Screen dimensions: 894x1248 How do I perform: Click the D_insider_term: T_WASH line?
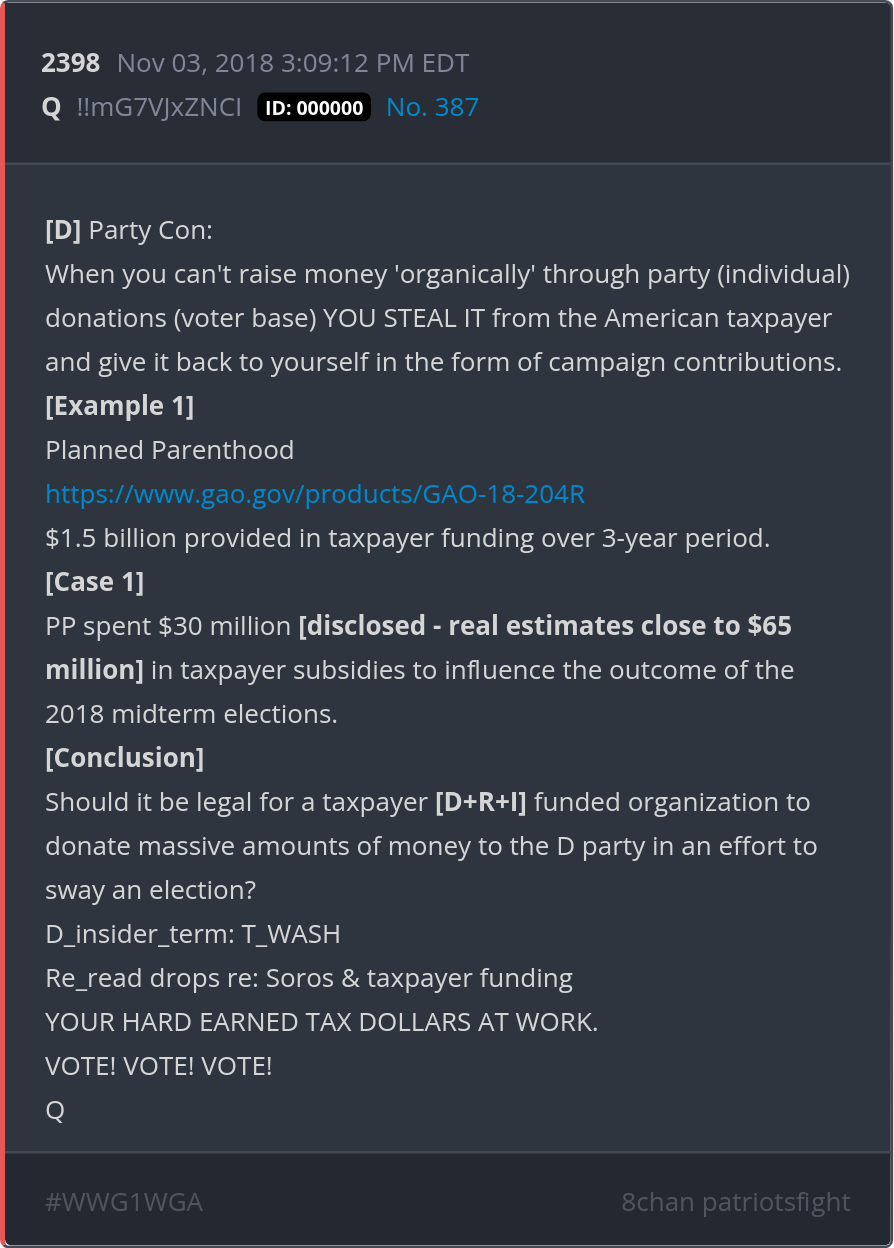click(193, 934)
